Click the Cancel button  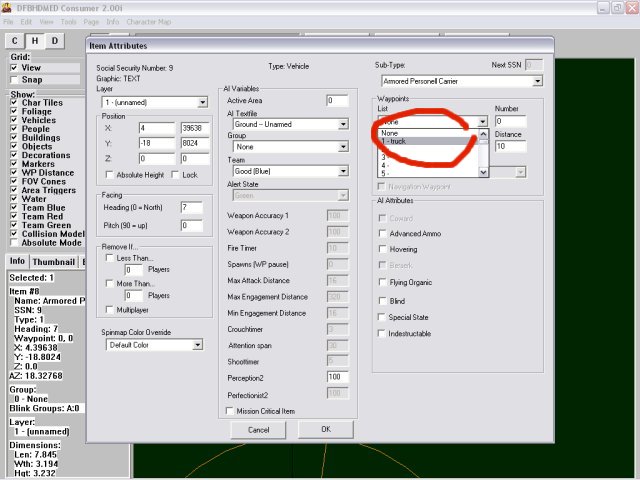pos(258,429)
